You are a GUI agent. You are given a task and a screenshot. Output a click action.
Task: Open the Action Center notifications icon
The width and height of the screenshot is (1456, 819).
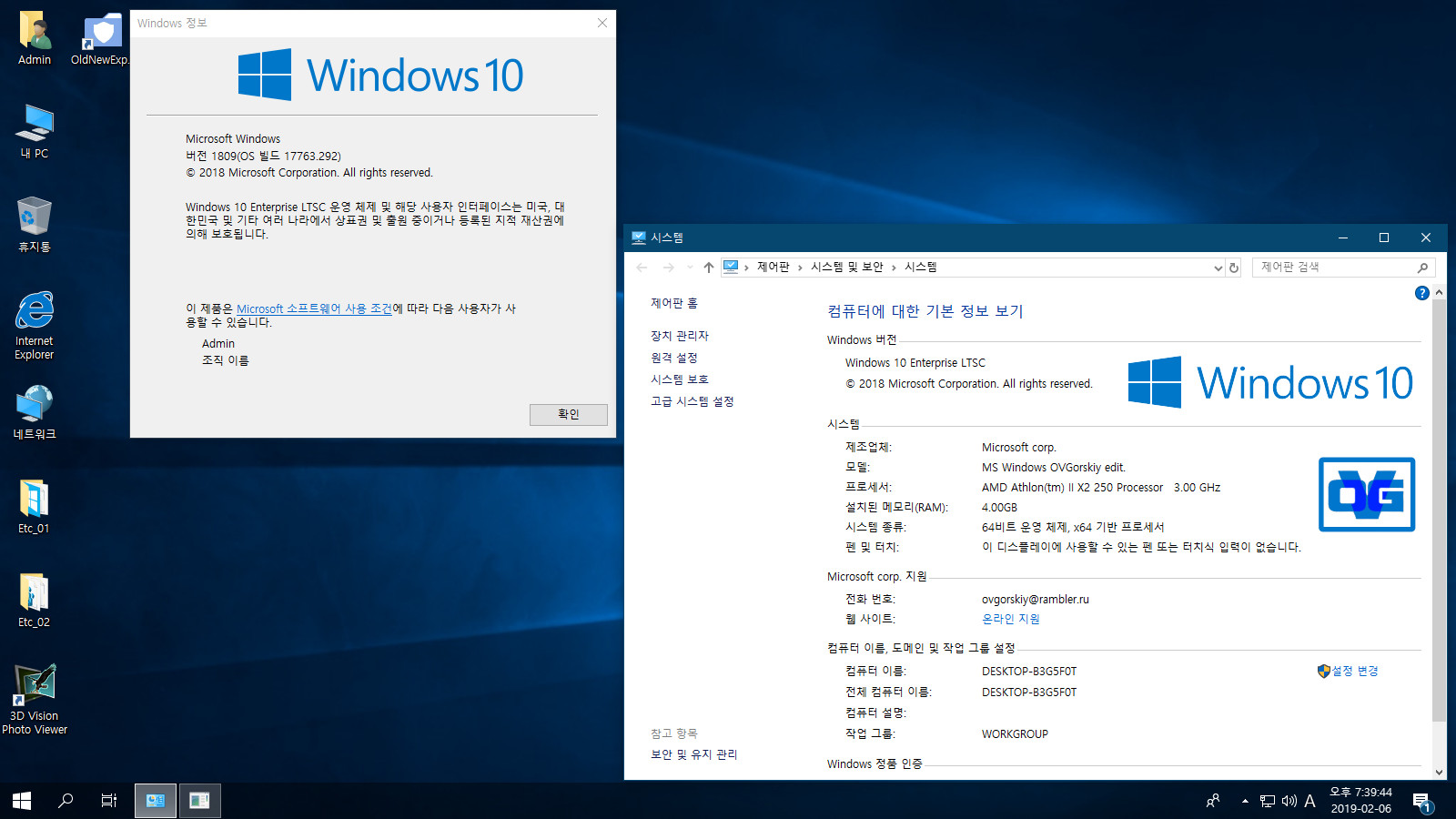[x=1422, y=801]
